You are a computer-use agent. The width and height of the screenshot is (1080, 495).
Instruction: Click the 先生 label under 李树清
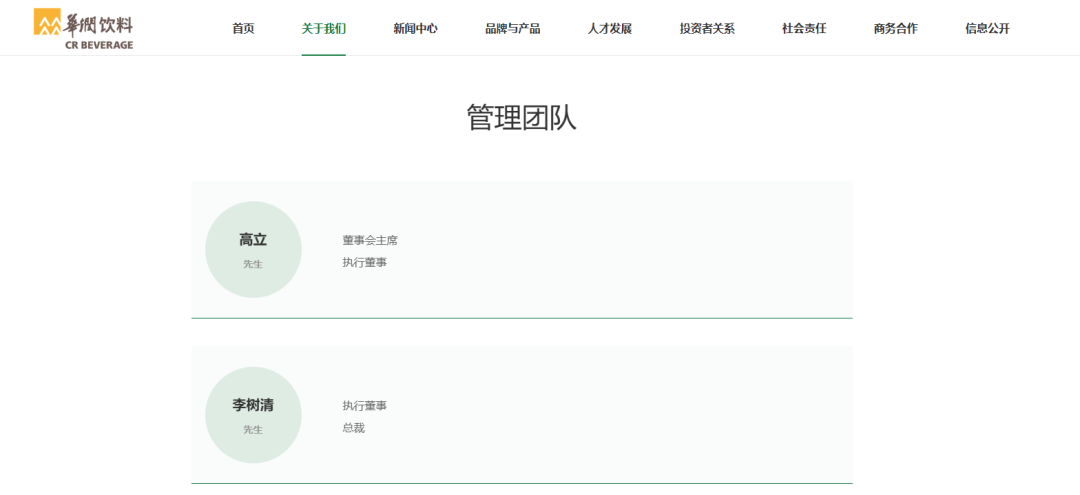coord(253,430)
